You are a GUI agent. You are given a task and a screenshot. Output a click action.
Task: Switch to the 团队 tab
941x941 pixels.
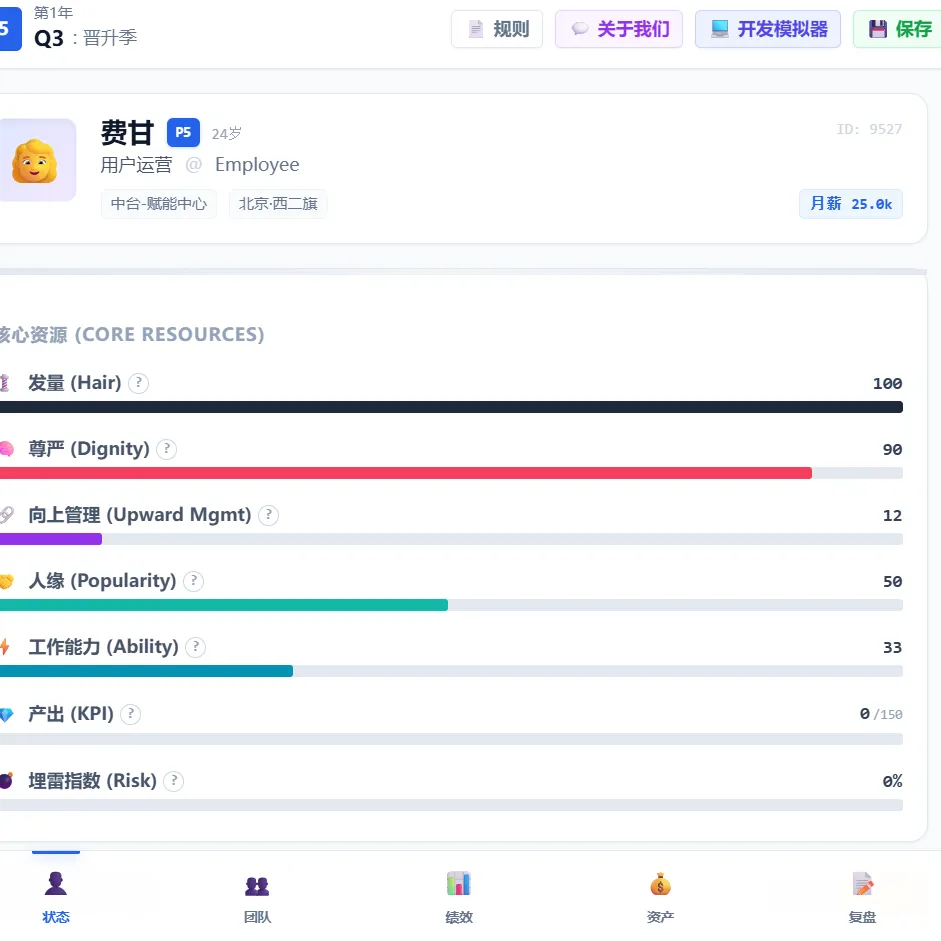click(x=257, y=897)
